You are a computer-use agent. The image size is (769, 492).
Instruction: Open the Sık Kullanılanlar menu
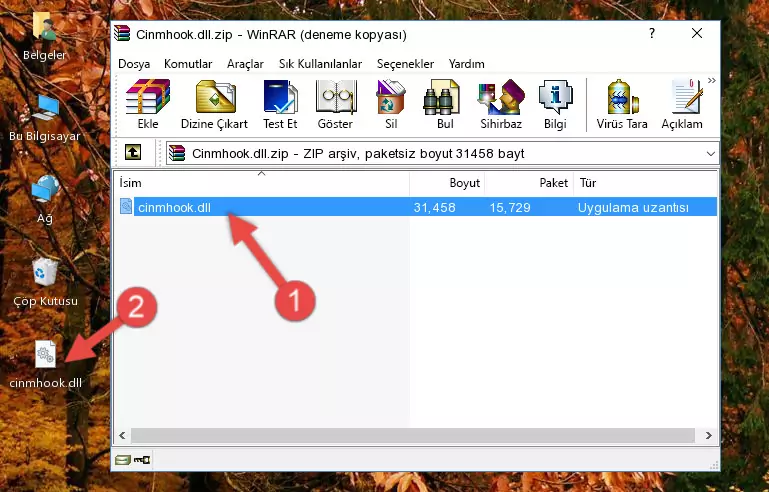320,64
